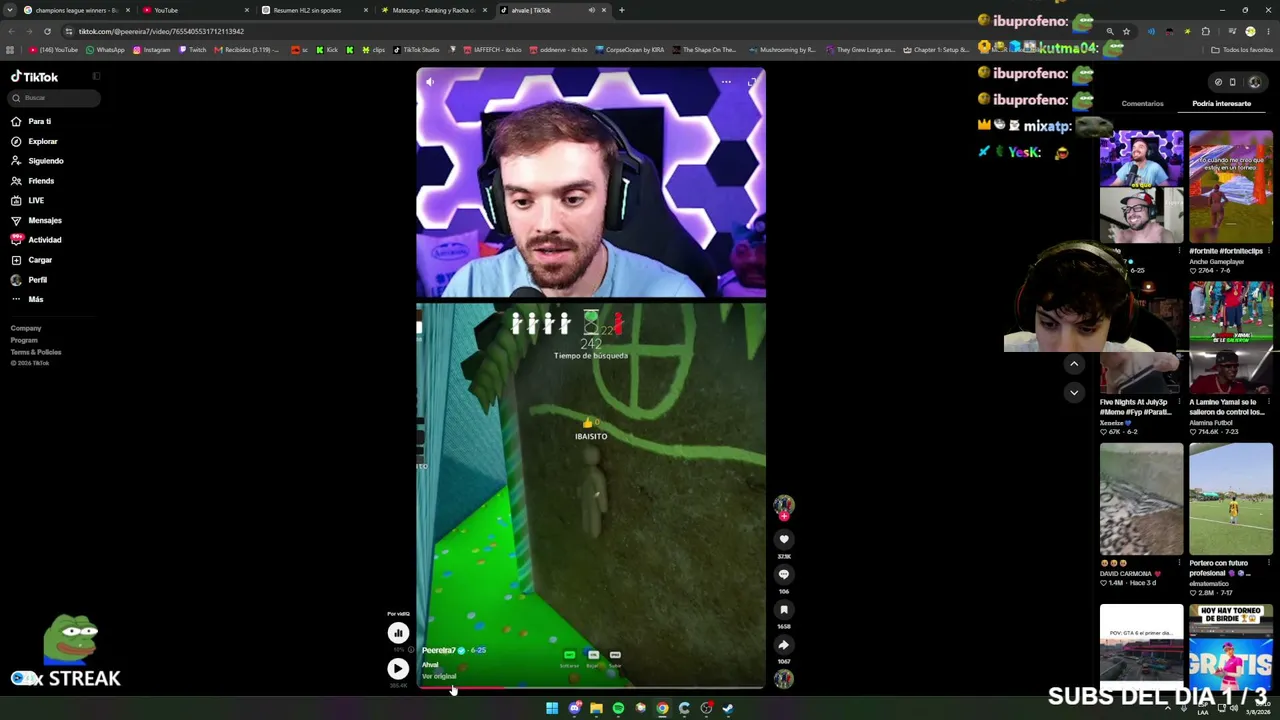Open the vidIQ stats bar-chart button
1280x720 pixels.
click(x=398, y=632)
